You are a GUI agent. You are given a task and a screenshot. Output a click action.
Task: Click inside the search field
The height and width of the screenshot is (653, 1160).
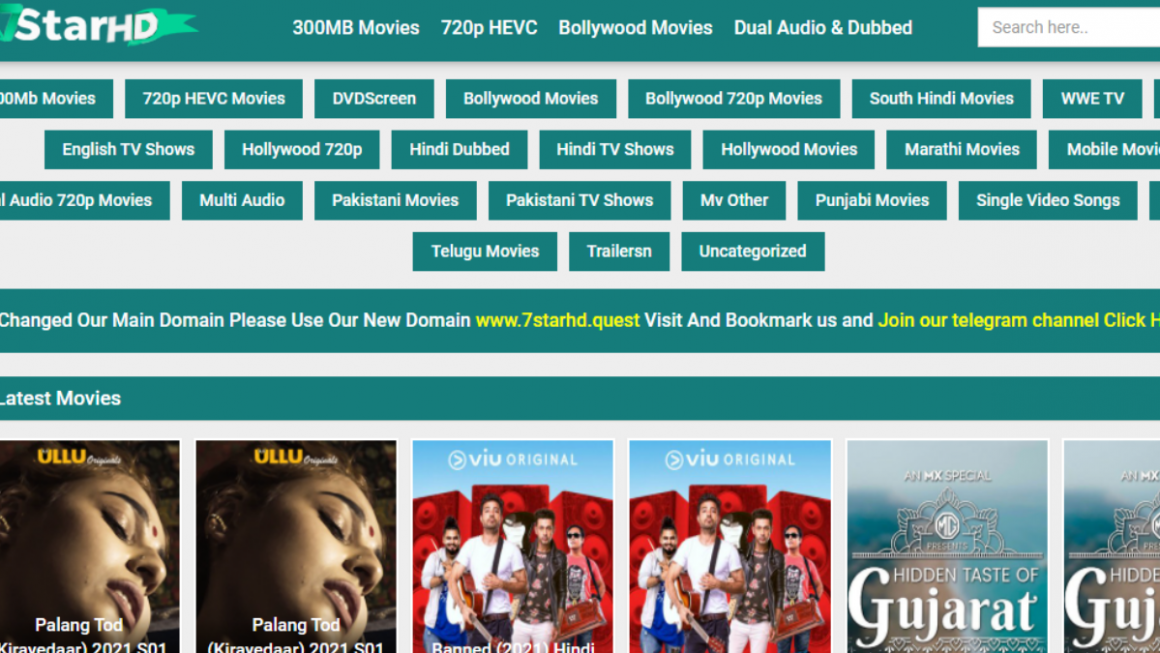click(1065, 27)
